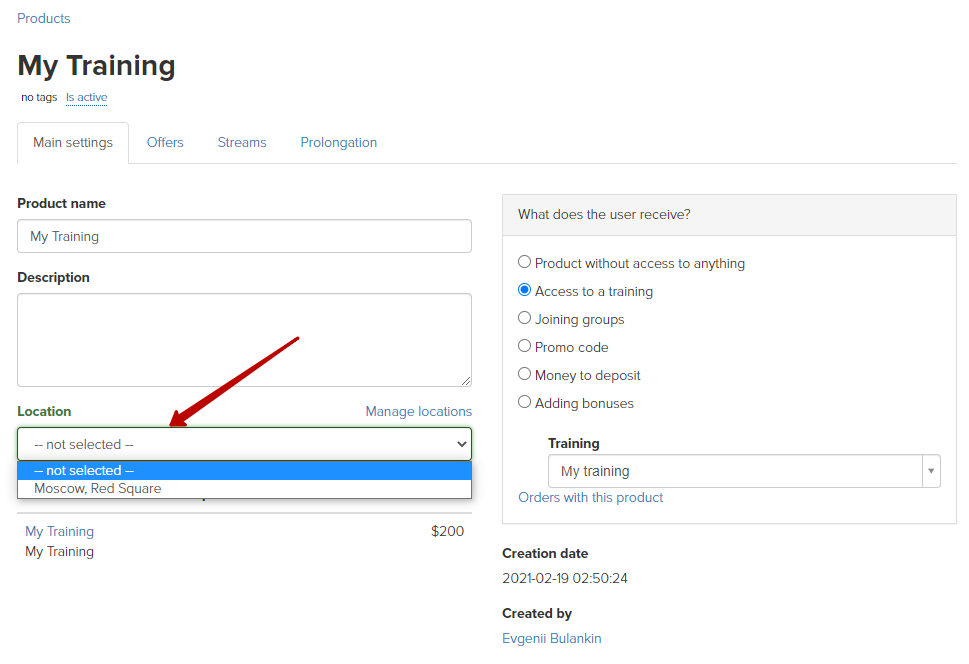Pick Moscow, Red Square from location list
The width and height of the screenshot is (969, 664).
(x=244, y=488)
